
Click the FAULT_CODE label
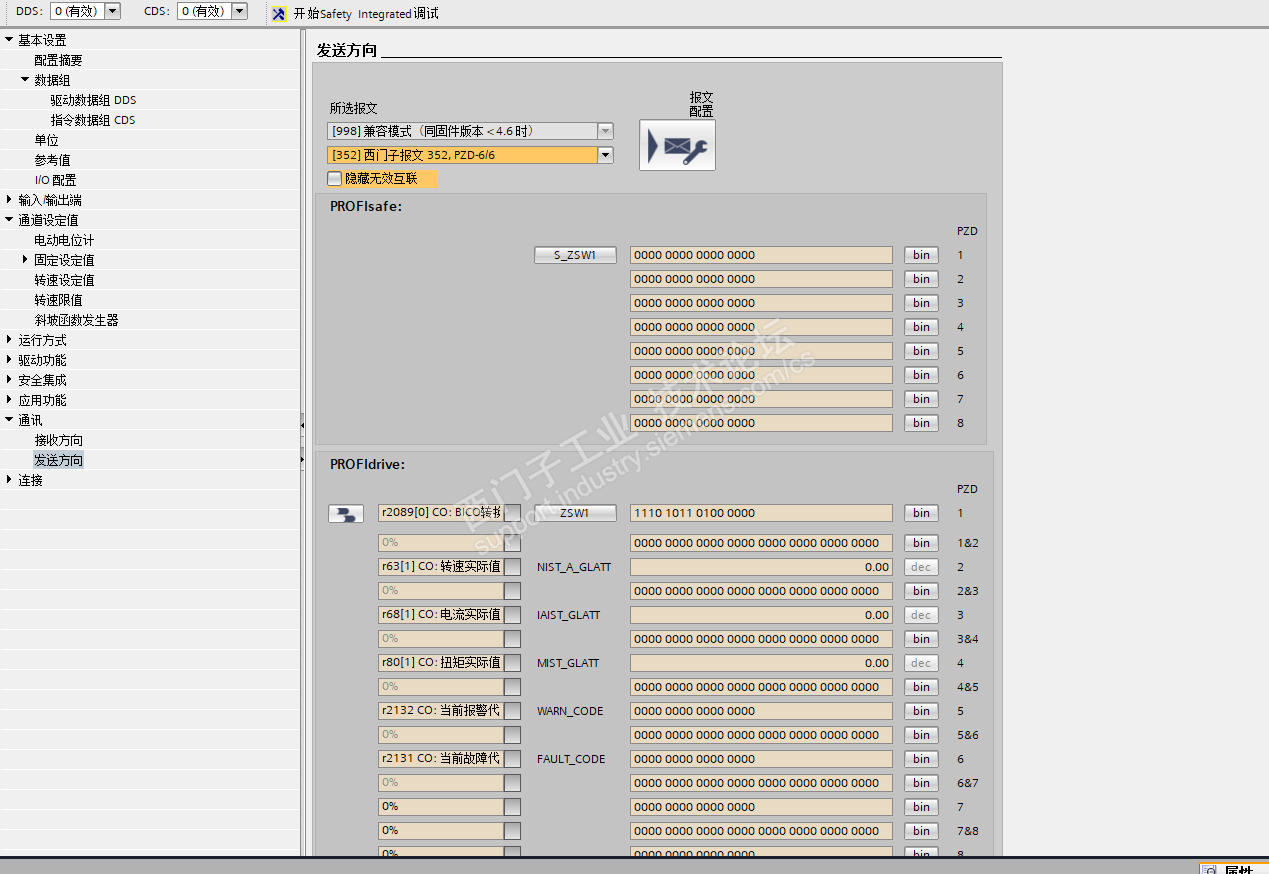tap(571, 759)
